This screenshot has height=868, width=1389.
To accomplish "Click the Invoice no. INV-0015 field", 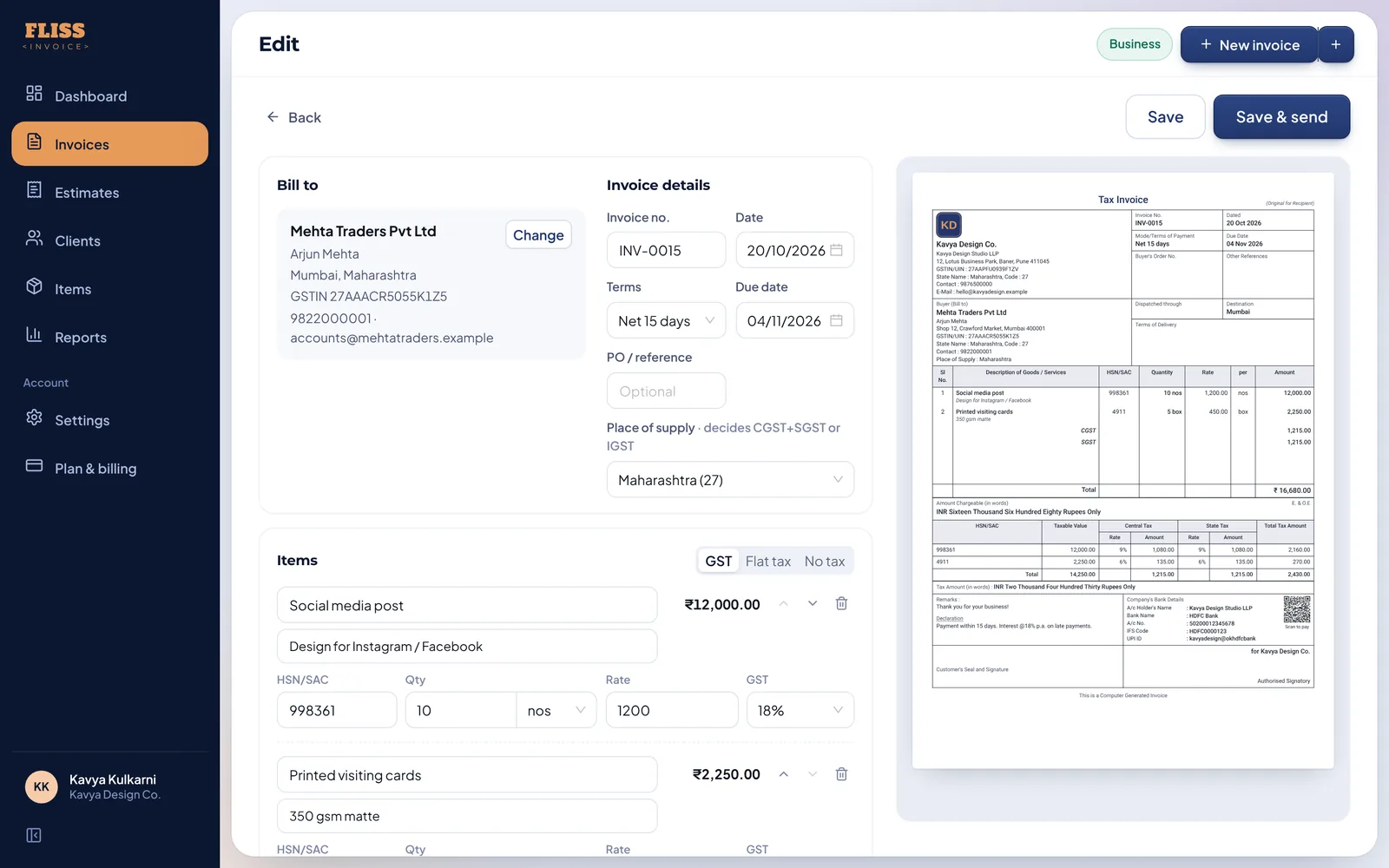I will pyautogui.click(x=666, y=250).
